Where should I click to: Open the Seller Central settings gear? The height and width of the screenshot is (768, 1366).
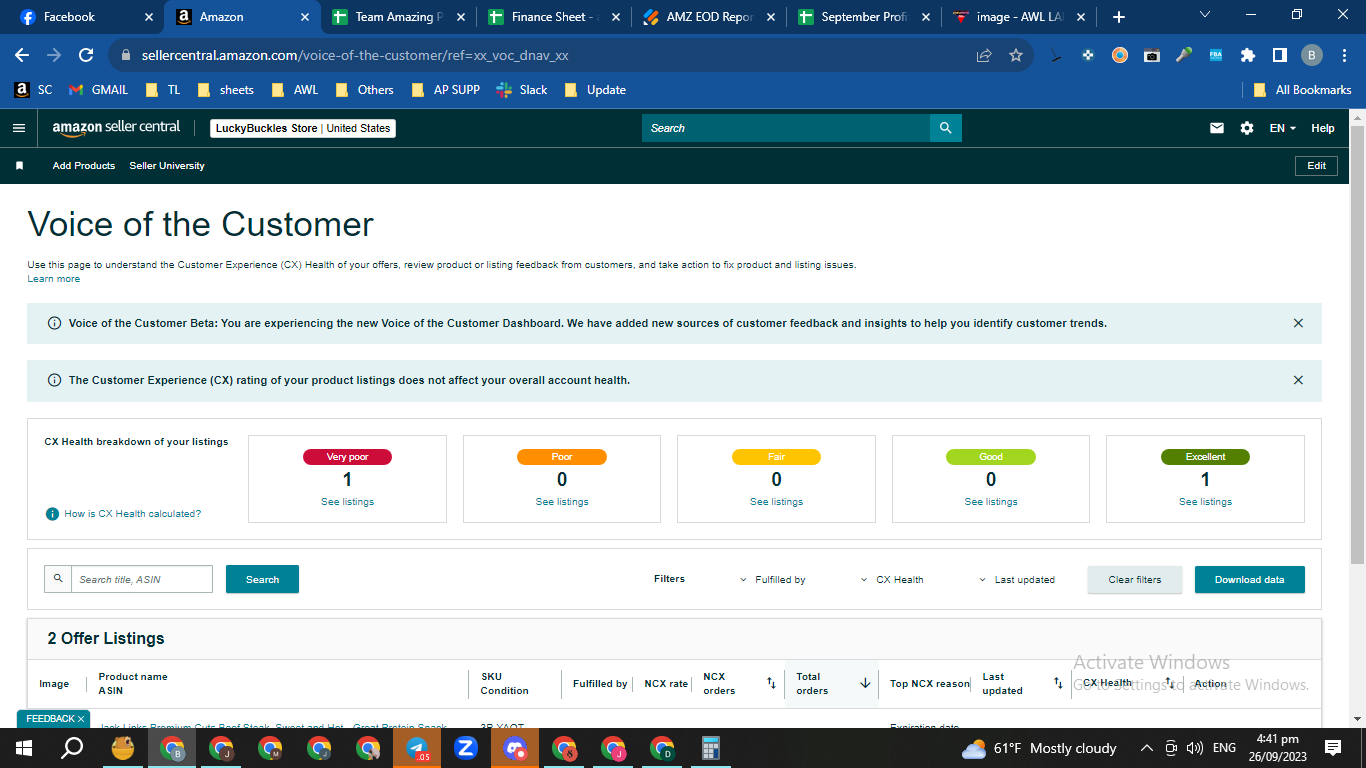(1246, 128)
